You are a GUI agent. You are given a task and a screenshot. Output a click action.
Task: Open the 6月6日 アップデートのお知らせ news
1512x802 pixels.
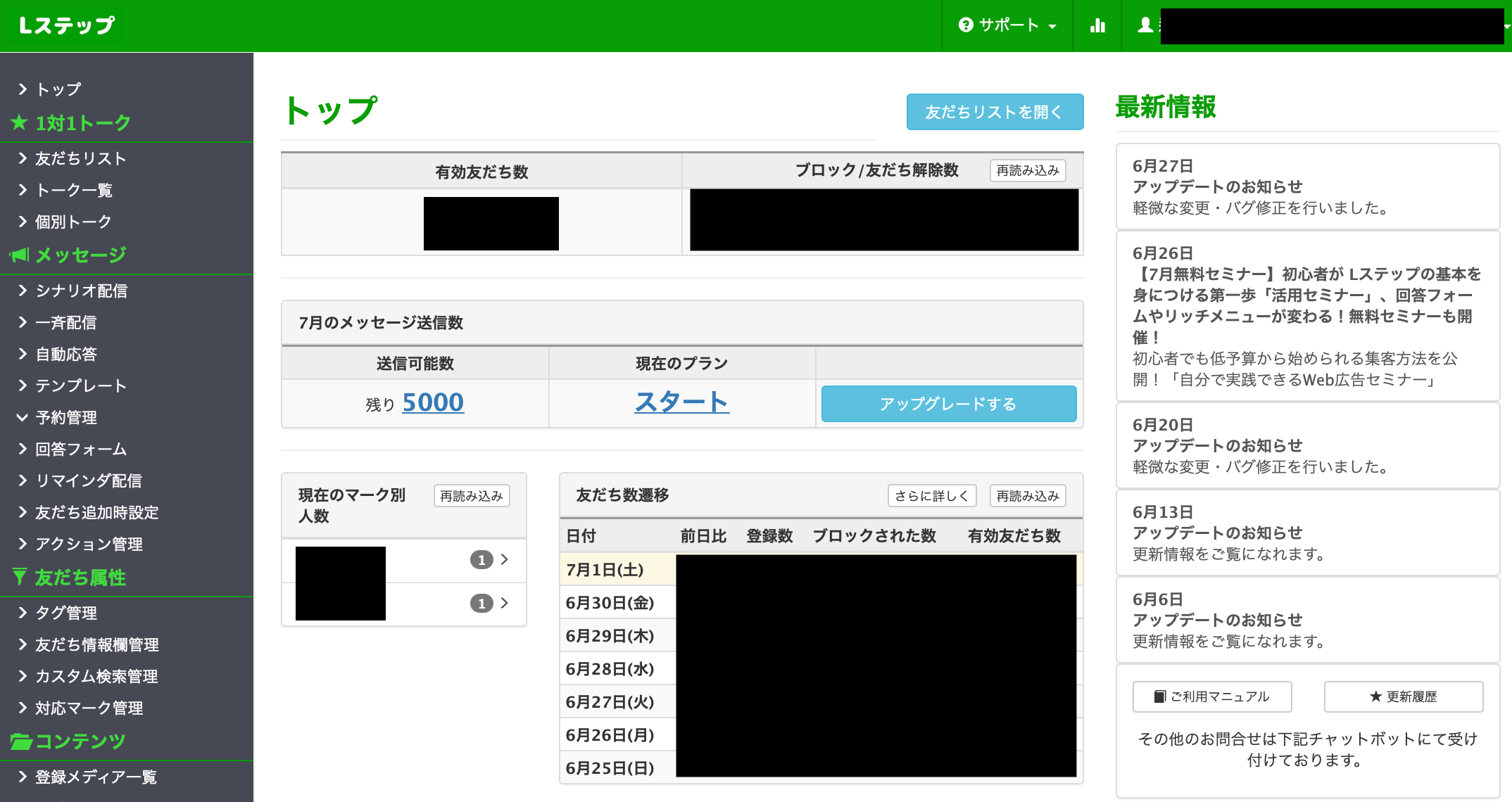(x=1308, y=620)
